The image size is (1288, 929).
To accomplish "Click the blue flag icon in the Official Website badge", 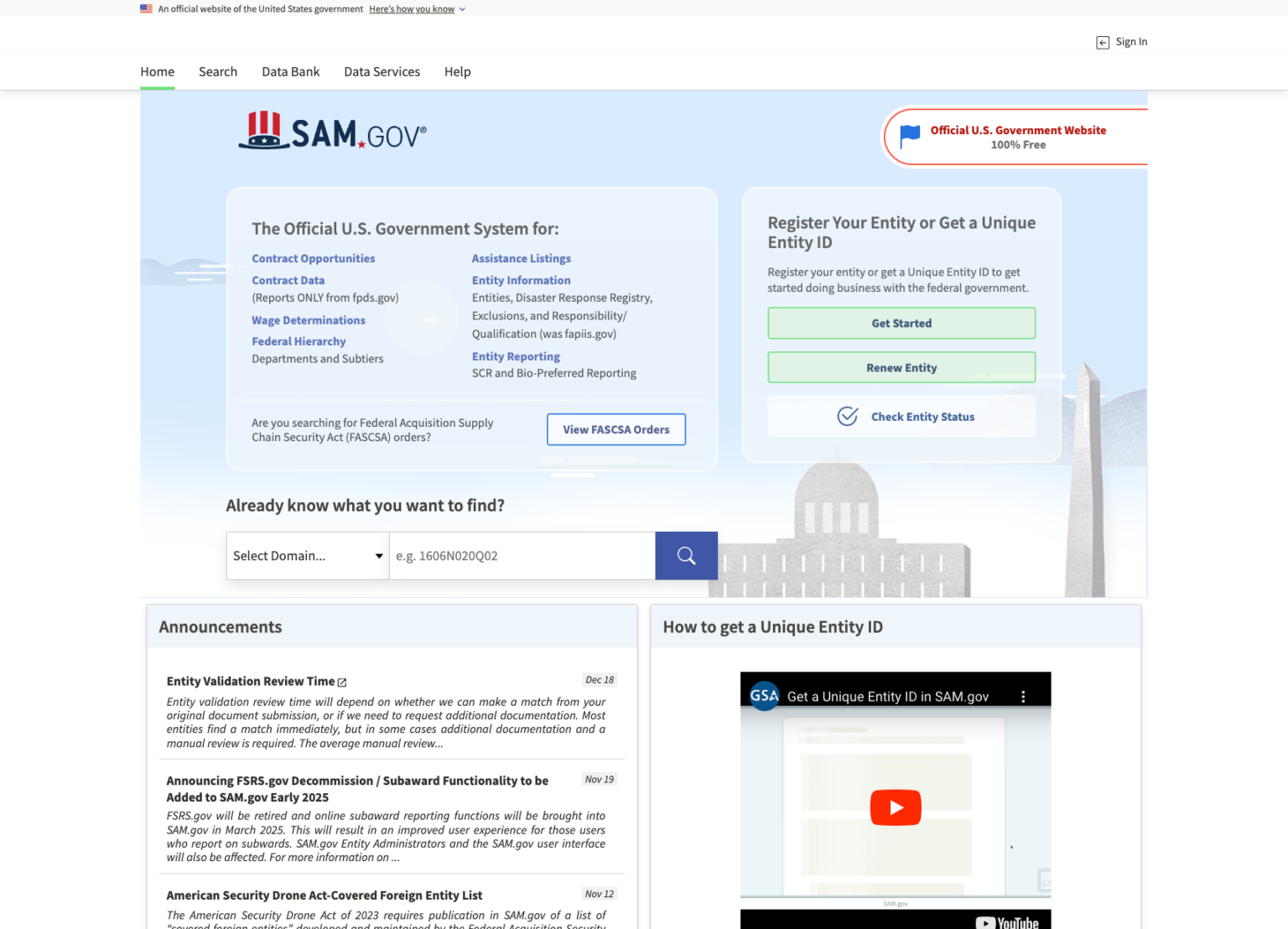I will 911,137.
